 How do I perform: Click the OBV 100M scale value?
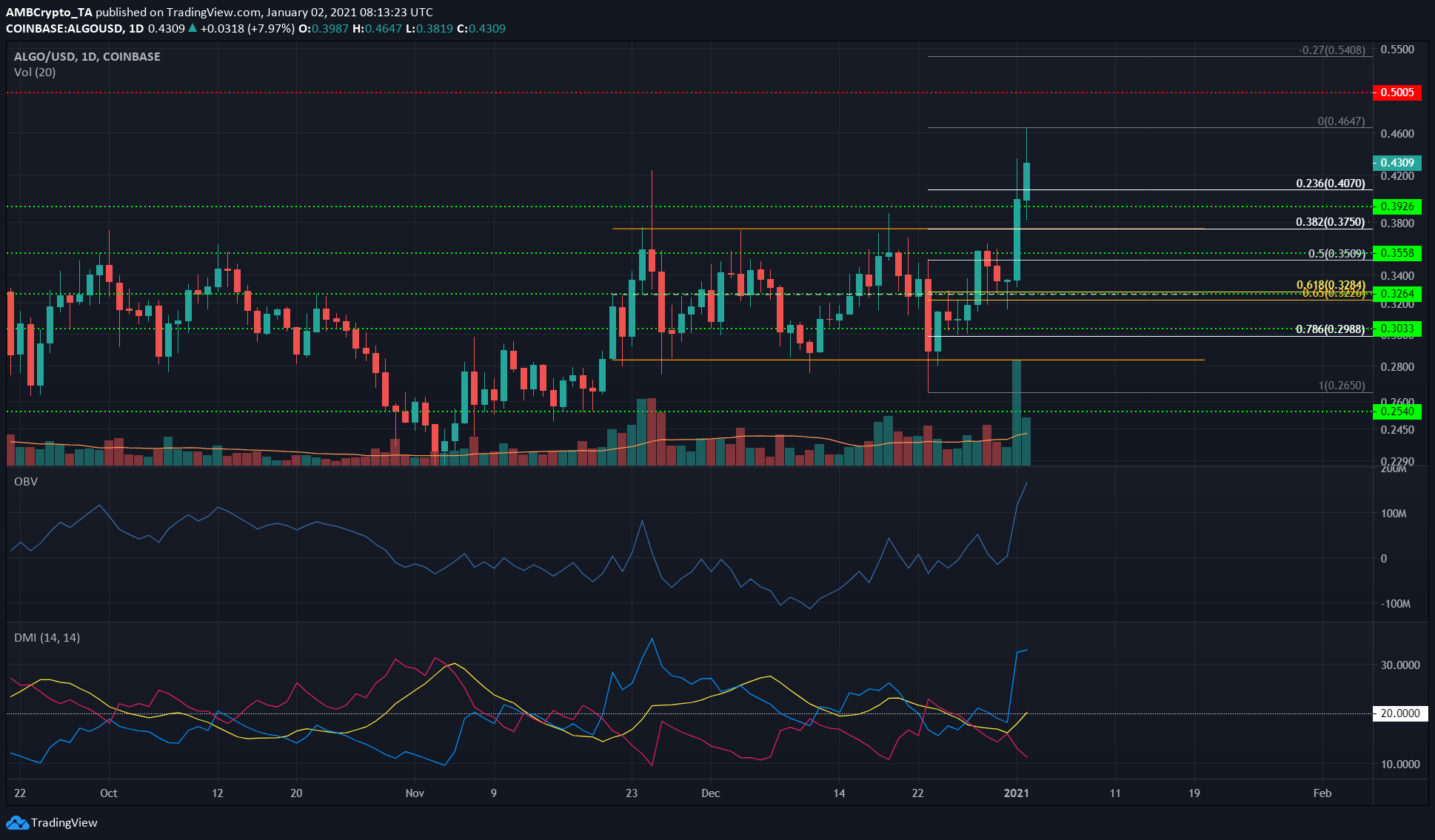click(1394, 514)
